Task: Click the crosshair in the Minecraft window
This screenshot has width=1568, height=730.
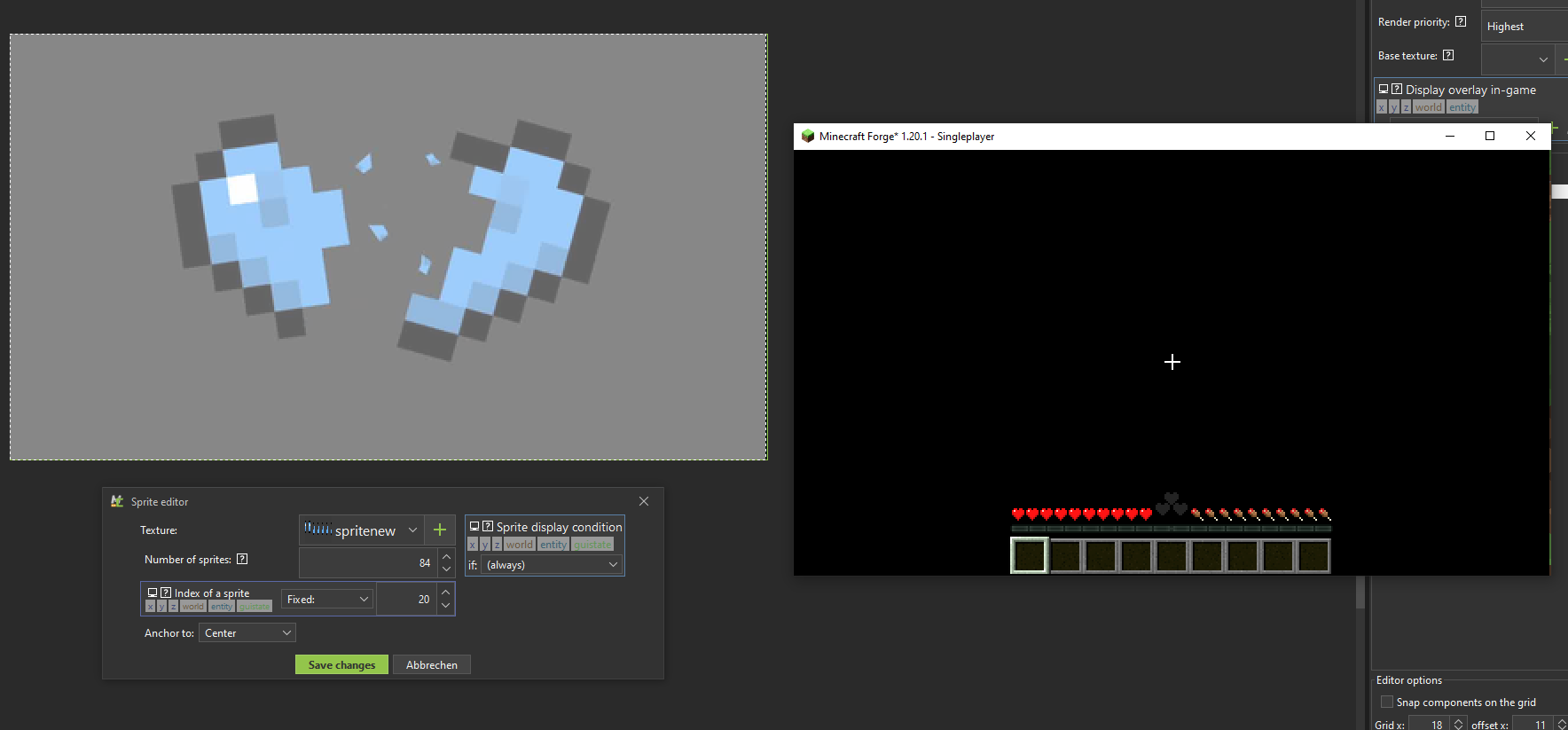Action: (x=1172, y=362)
